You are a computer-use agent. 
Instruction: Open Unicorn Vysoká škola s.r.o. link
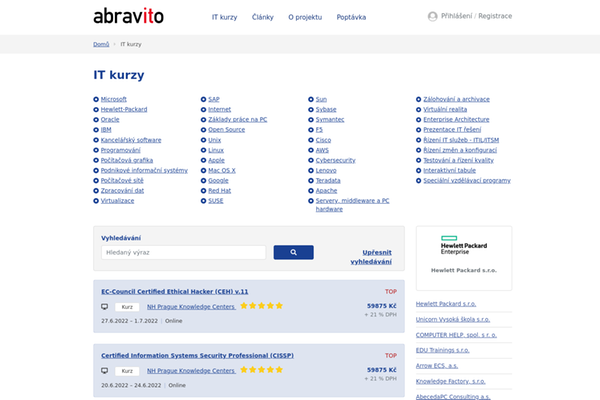point(453,319)
